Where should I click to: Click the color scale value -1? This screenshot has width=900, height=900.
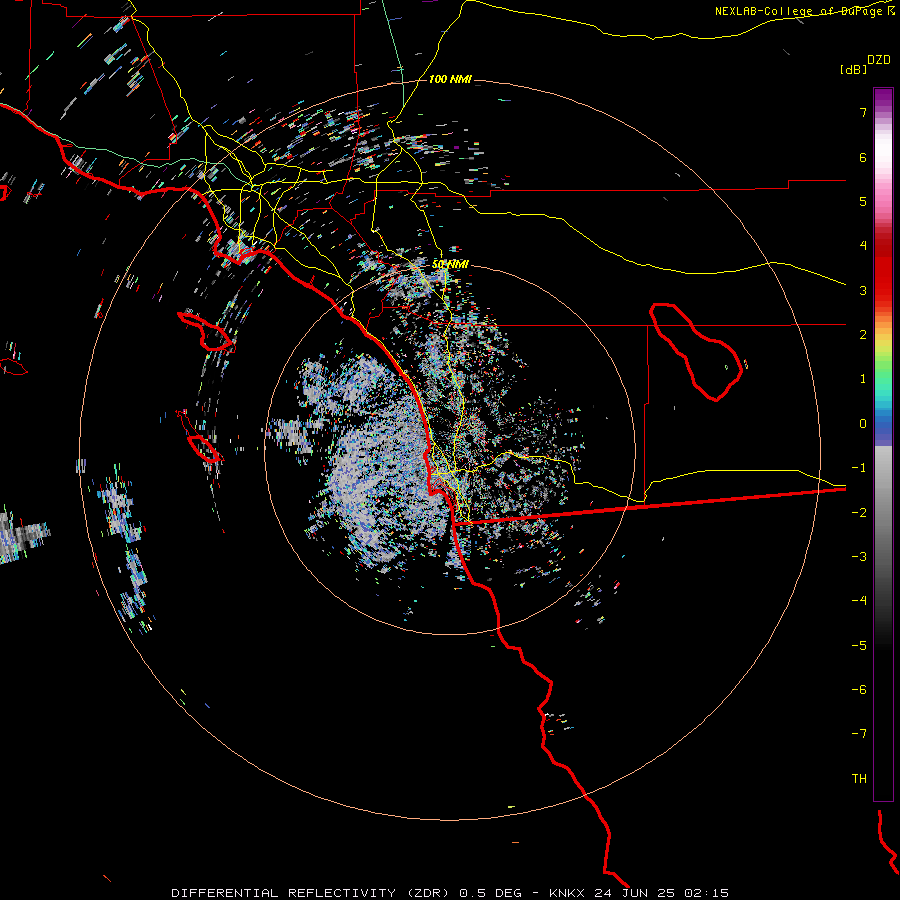(859, 468)
